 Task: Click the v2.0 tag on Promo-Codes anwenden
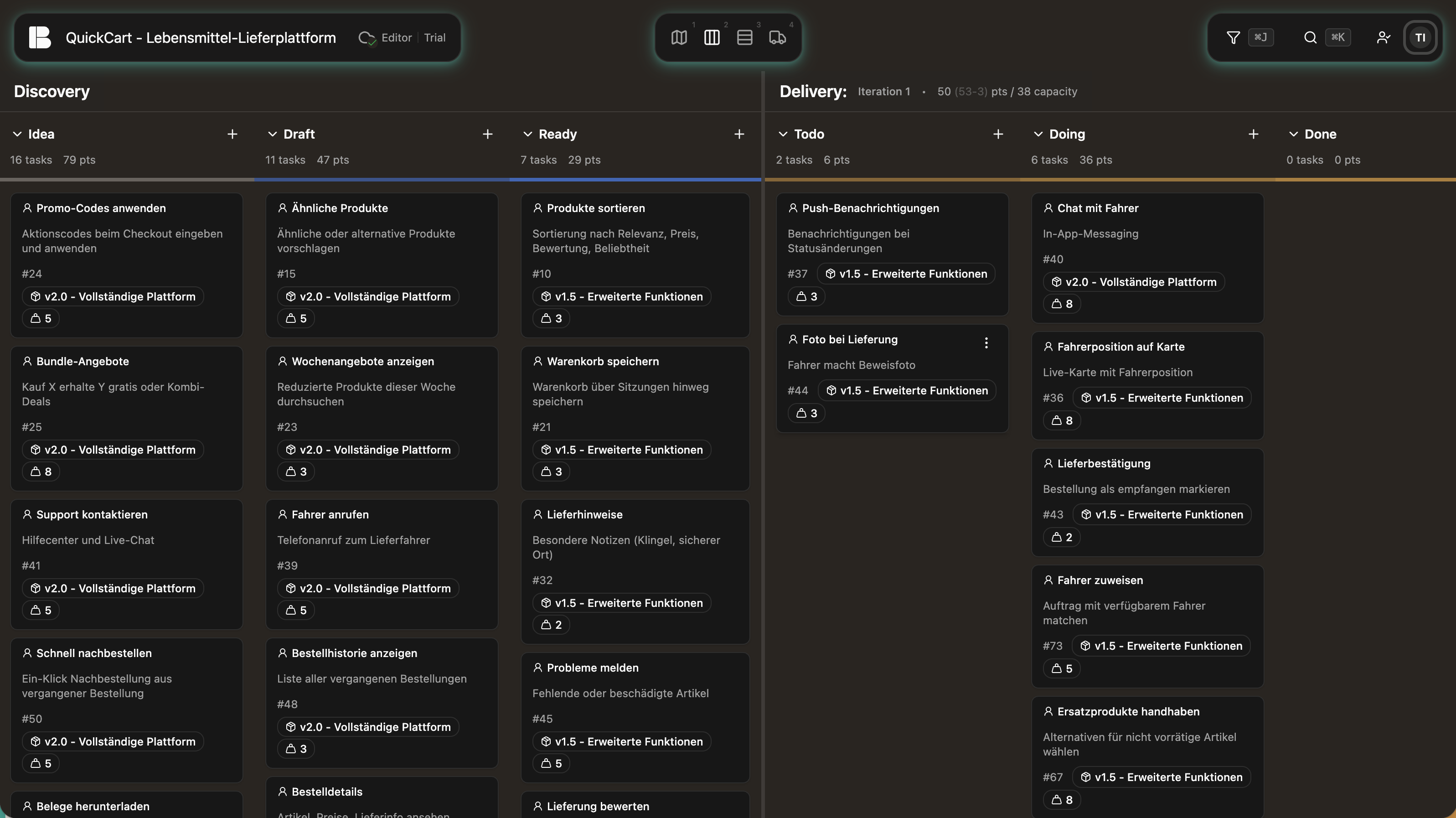[113, 295]
